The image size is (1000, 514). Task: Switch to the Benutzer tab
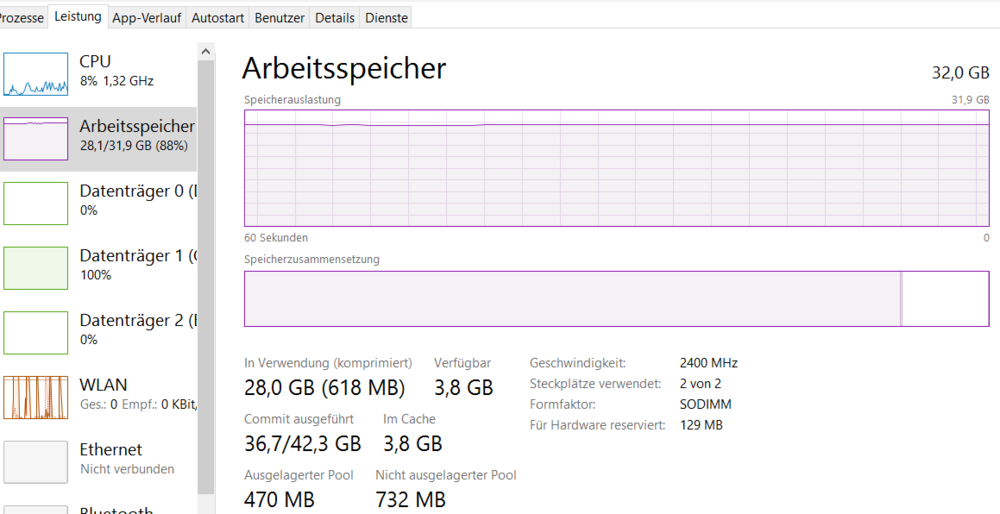point(280,18)
